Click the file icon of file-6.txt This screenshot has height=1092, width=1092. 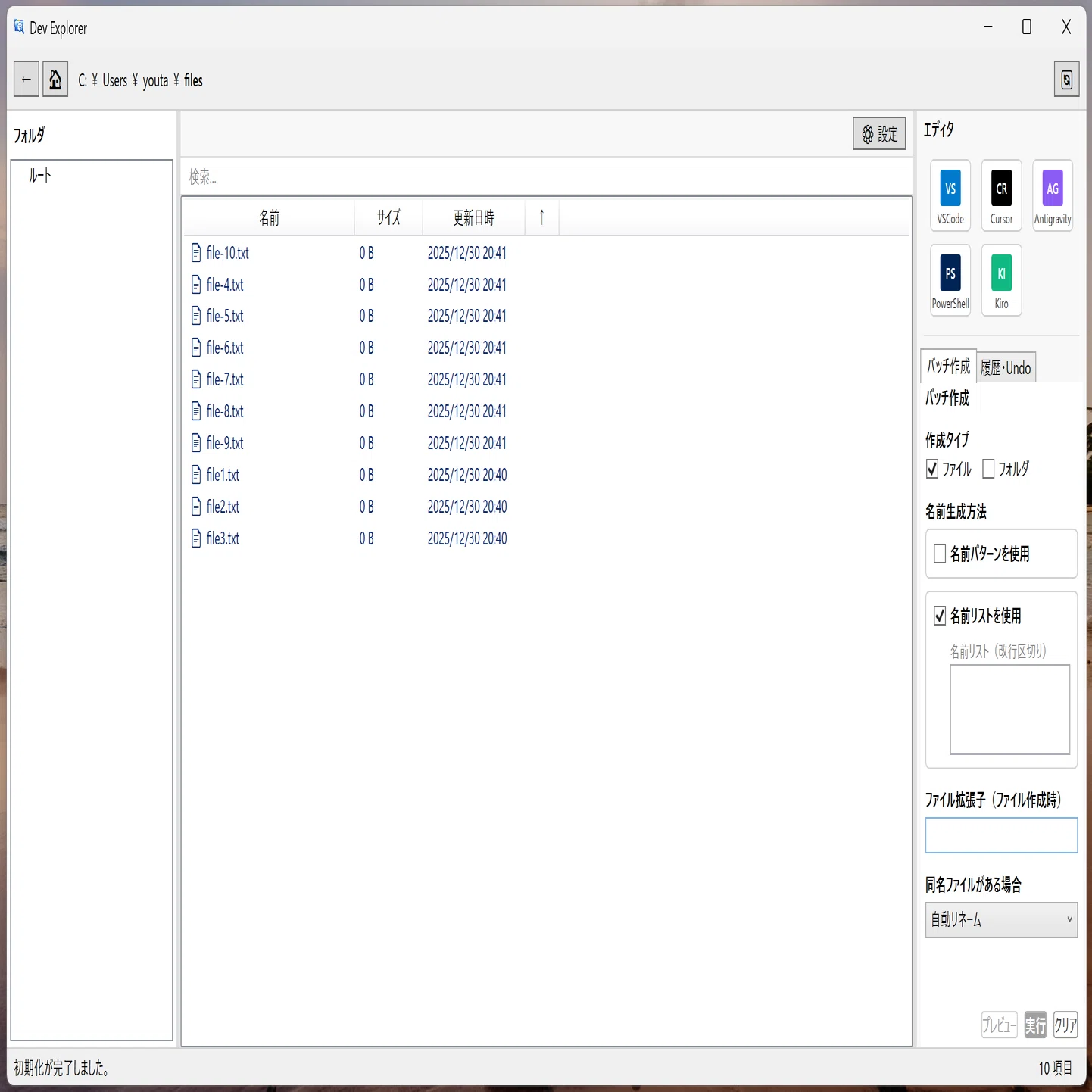196,348
